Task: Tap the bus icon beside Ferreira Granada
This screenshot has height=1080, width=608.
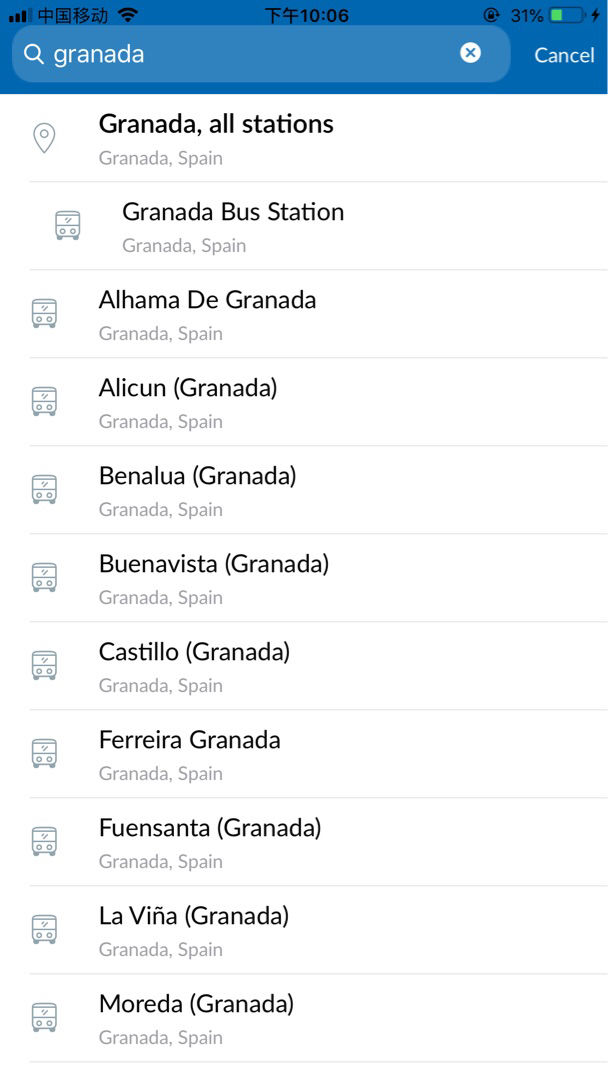Action: click(44, 754)
